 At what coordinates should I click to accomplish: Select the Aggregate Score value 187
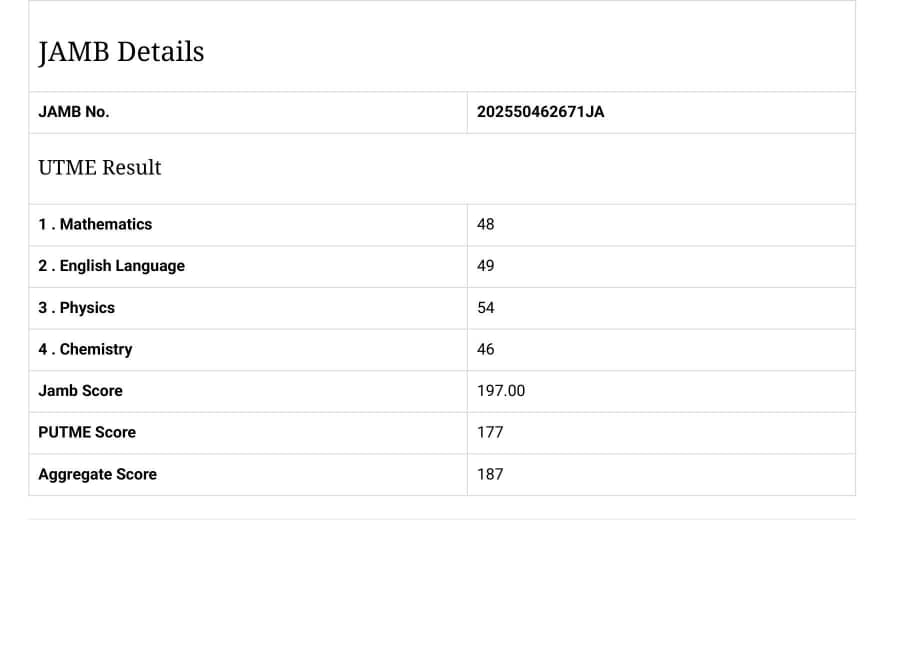tap(490, 474)
